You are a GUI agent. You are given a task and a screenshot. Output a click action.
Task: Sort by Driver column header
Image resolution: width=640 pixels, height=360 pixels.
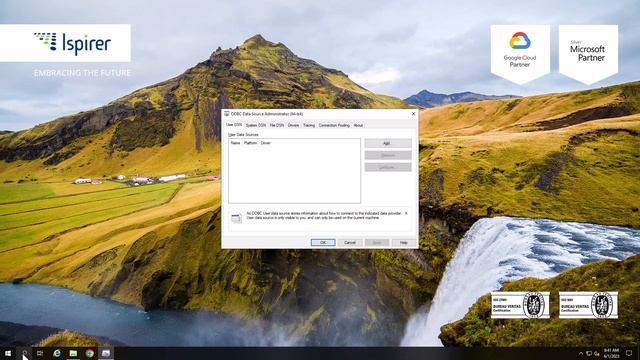pos(266,143)
